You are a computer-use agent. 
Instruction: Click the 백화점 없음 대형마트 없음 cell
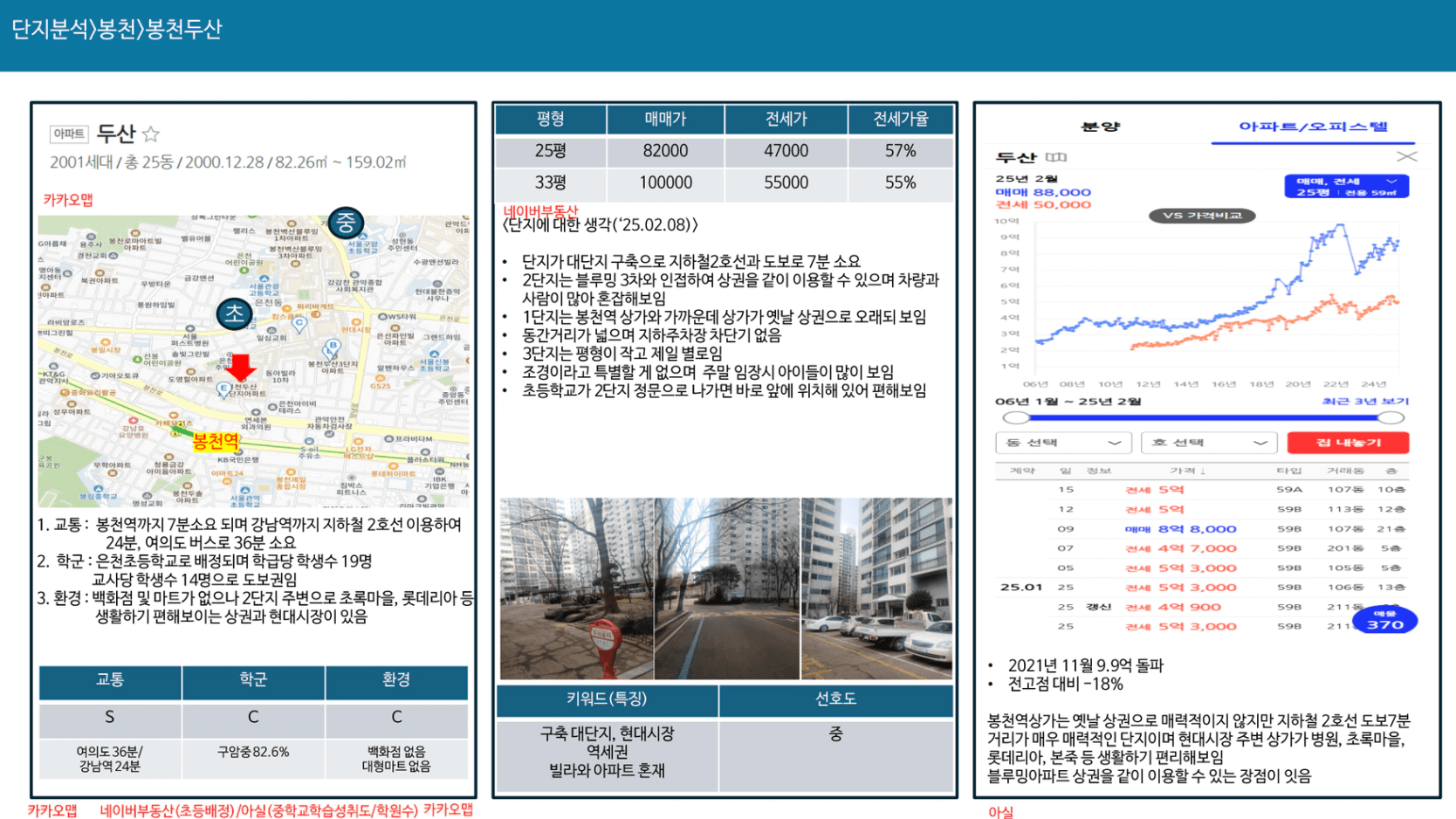(x=396, y=758)
